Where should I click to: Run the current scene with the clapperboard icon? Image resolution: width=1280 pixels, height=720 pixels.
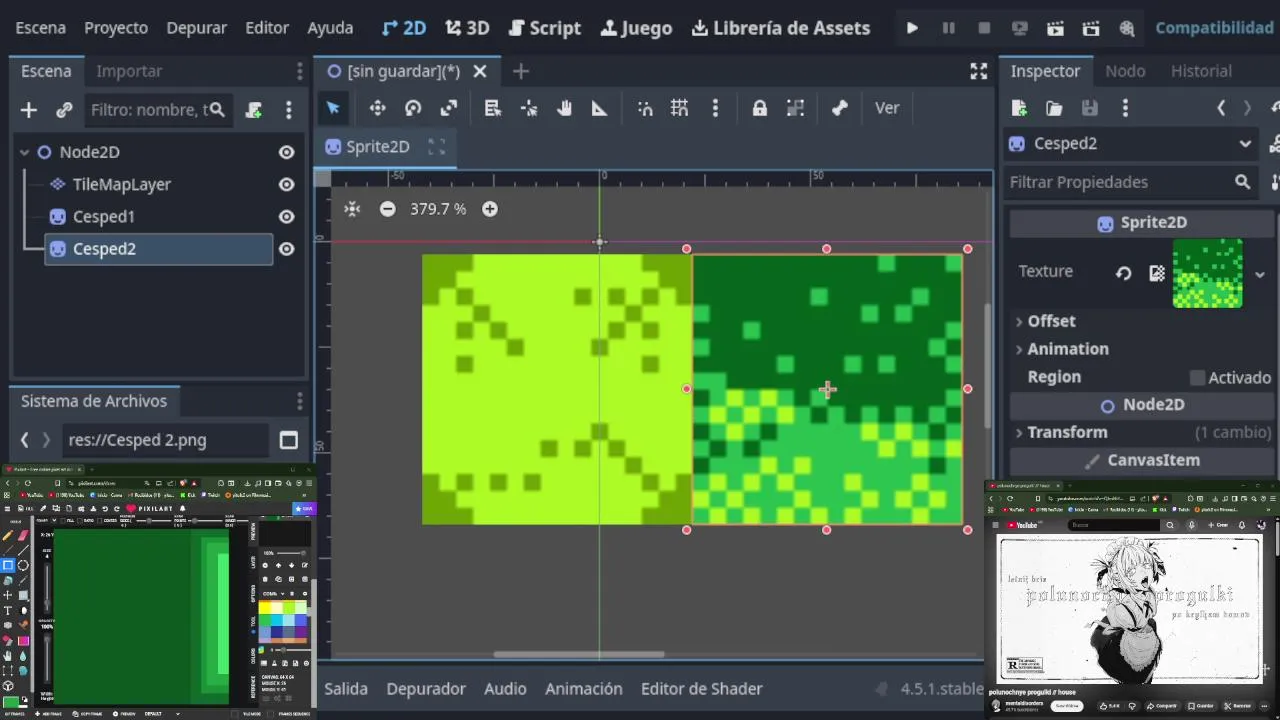point(1055,28)
